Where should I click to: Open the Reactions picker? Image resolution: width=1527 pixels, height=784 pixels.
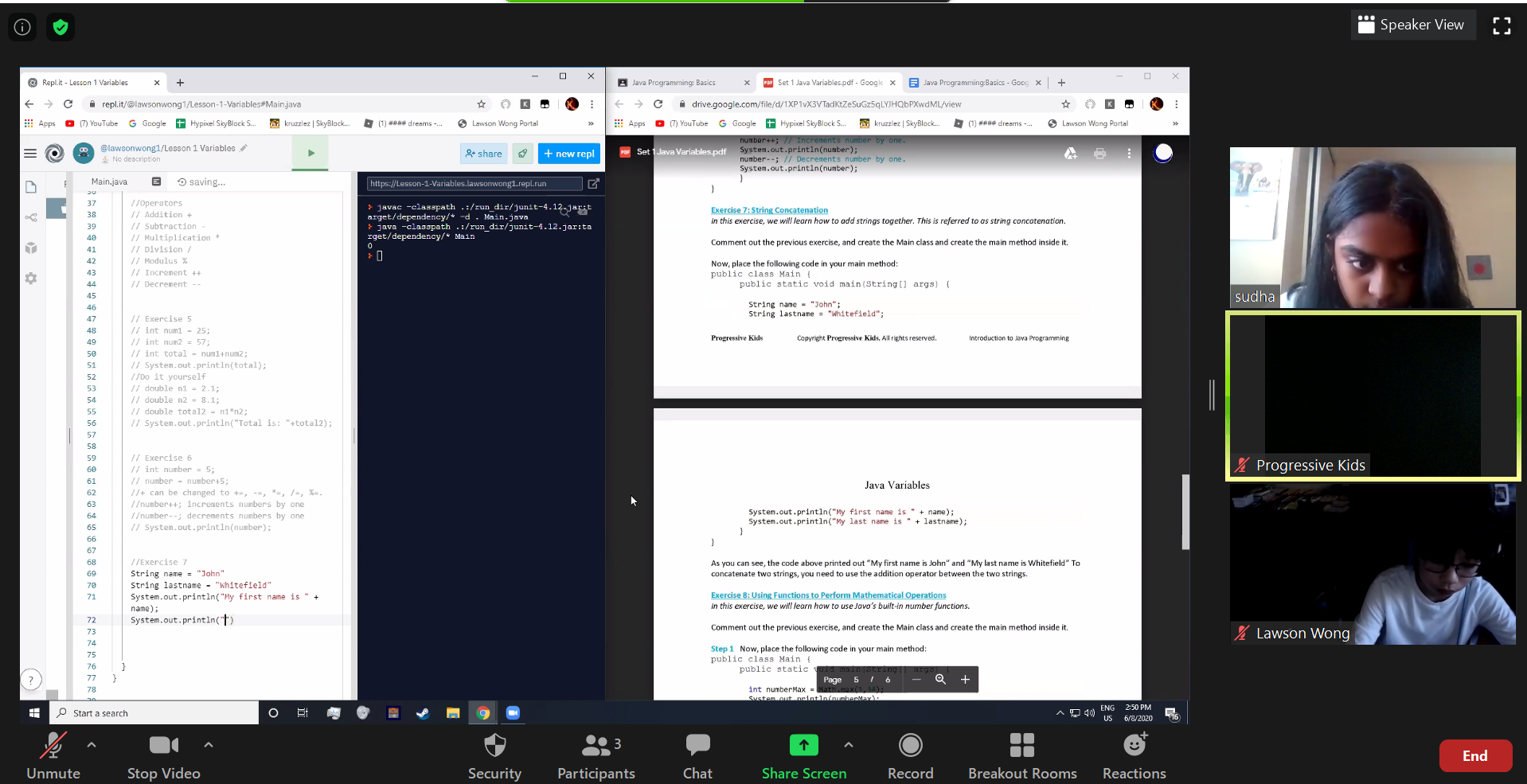[x=1134, y=757]
